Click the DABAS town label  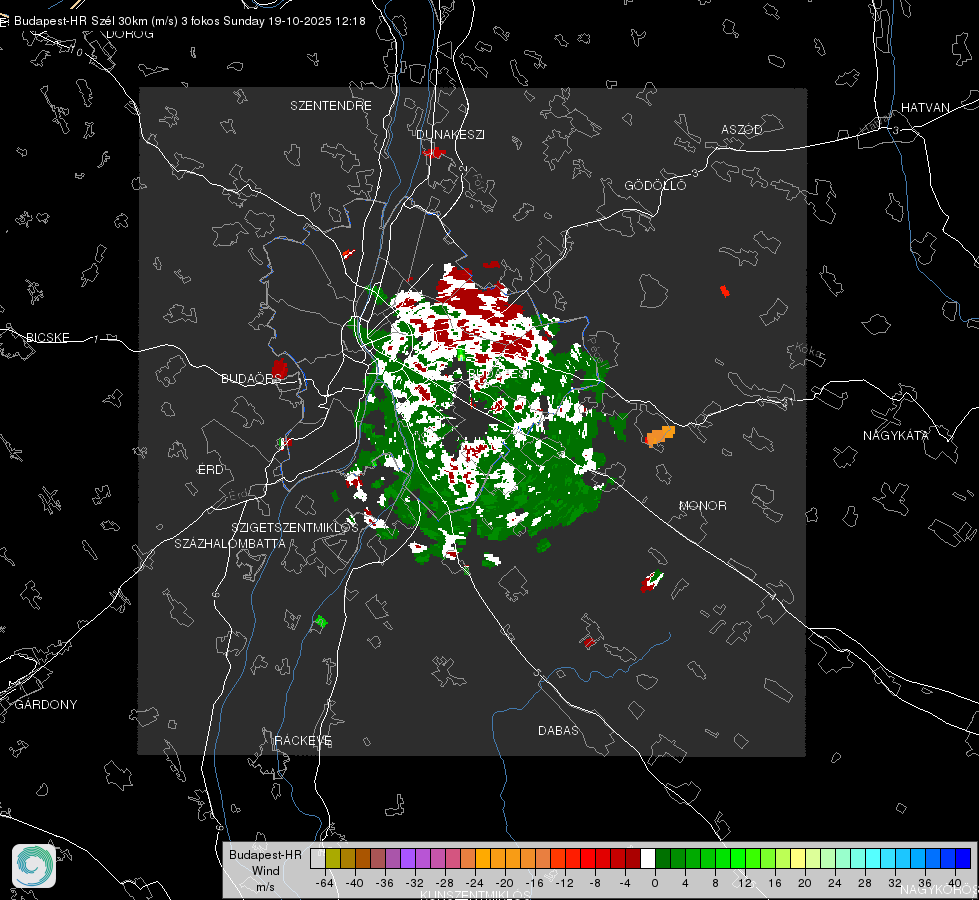tap(558, 730)
